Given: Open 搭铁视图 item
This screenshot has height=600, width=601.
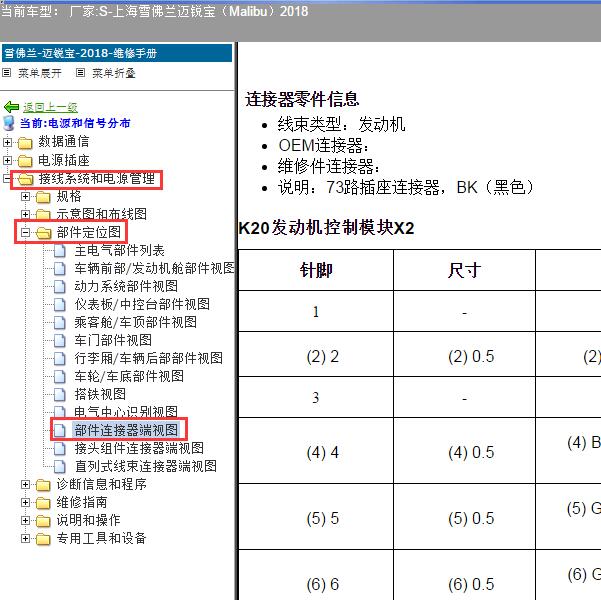Looking at the screenshot, I should 100,394.
